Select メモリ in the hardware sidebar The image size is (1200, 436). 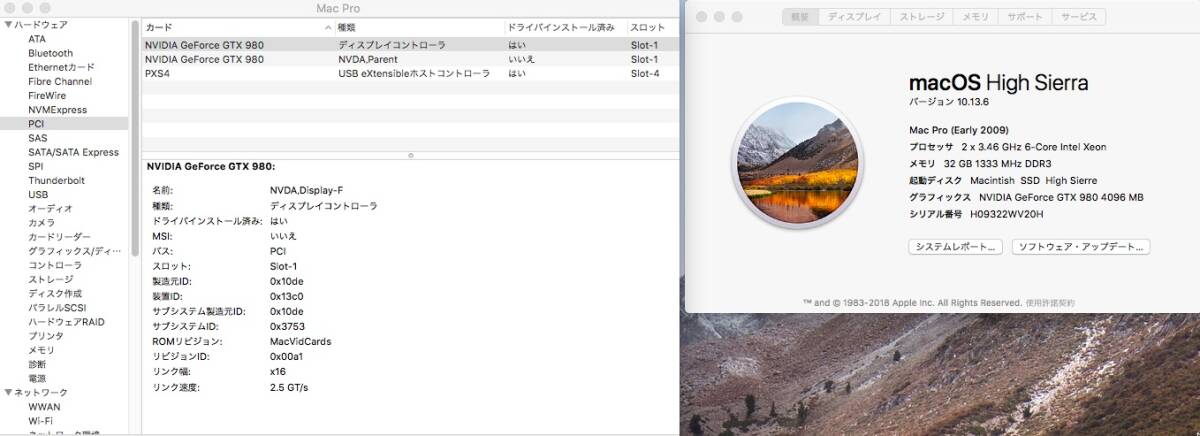41,350
